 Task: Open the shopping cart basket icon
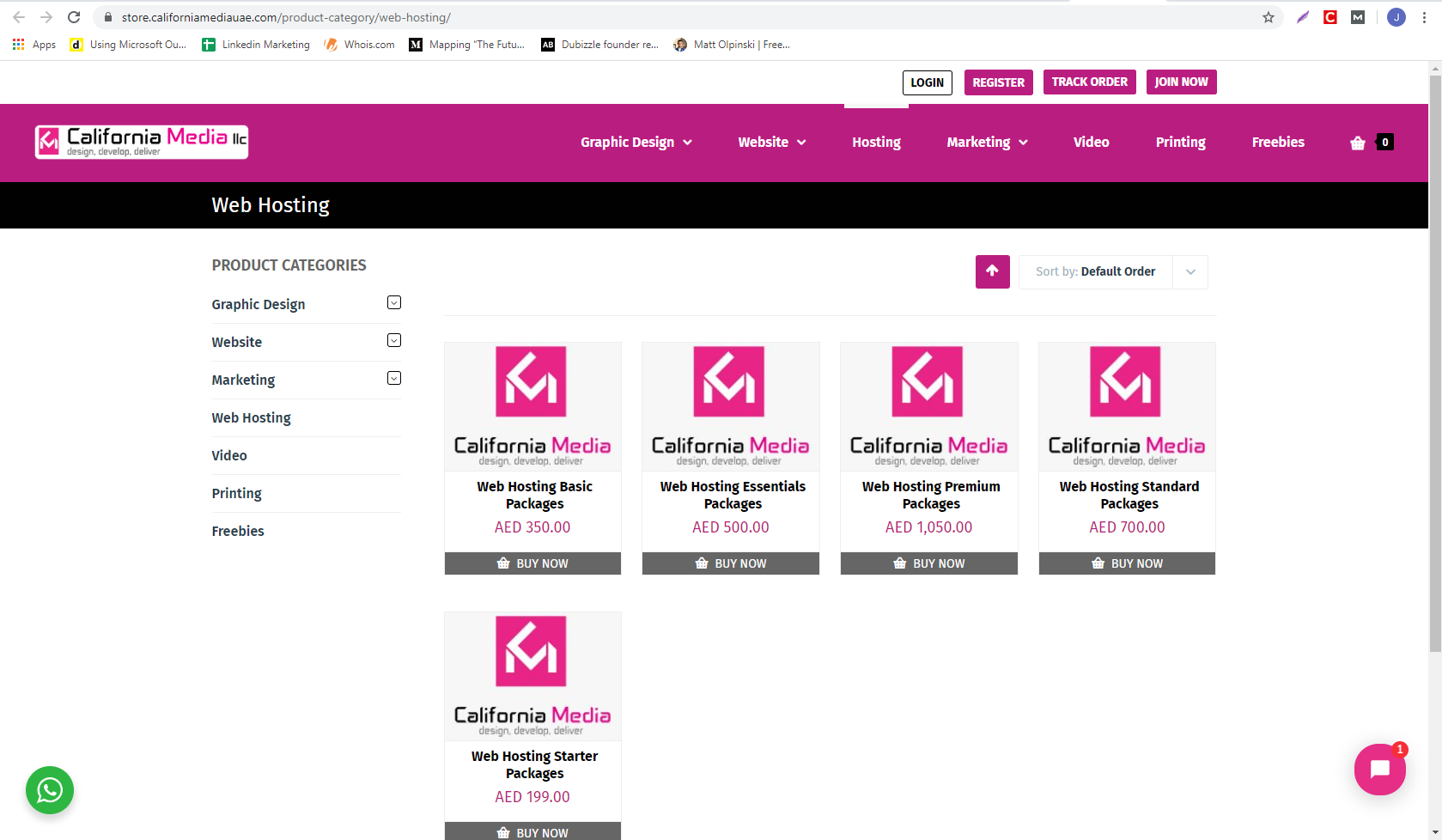coord(1358,143)
